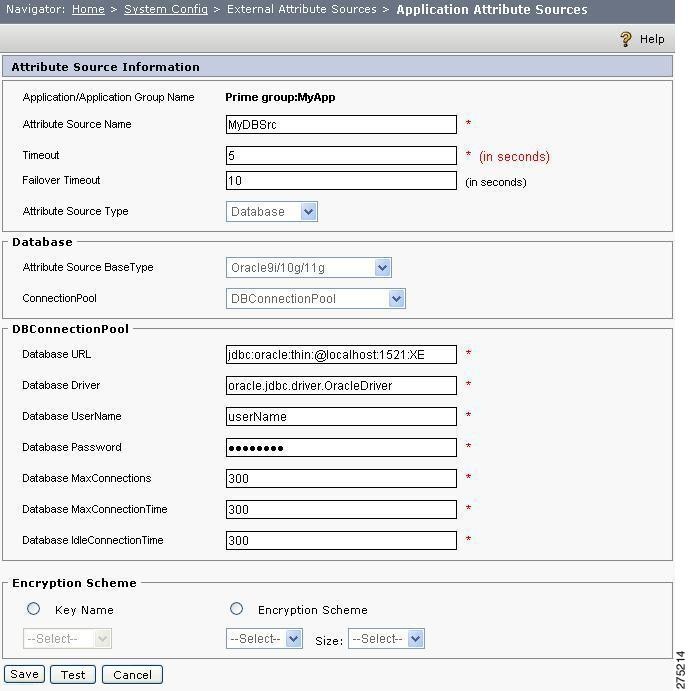The width and height of the screenshot is (689, 691).
Task: Select the Key Name radio button
Action: (34, 609)
